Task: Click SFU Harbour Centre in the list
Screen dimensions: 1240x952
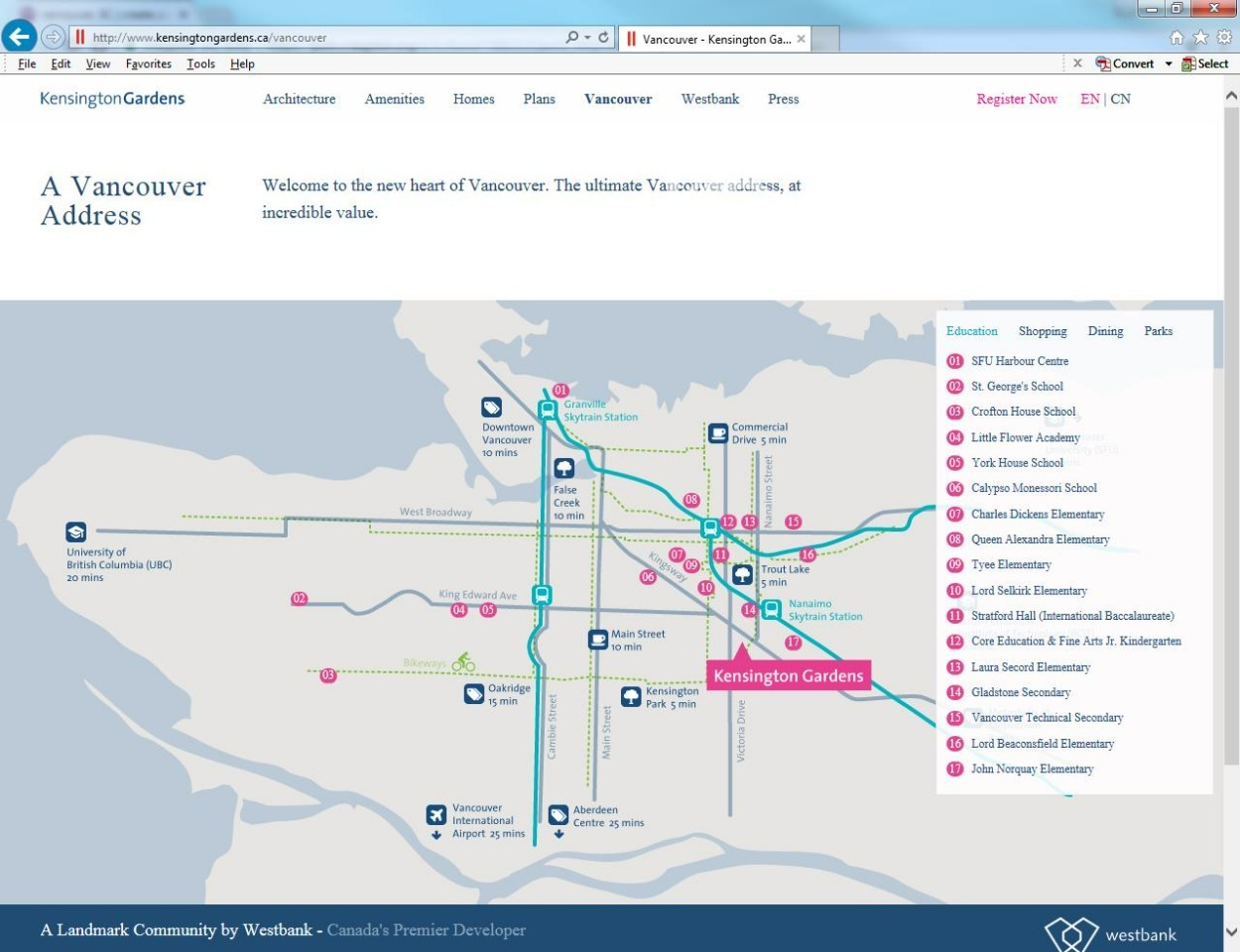Action: point(1020,361)
